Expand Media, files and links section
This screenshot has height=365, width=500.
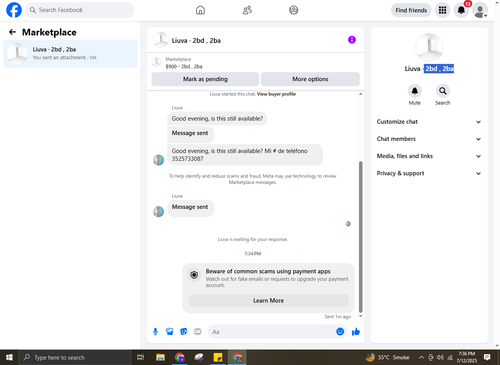tap(429, 156)
